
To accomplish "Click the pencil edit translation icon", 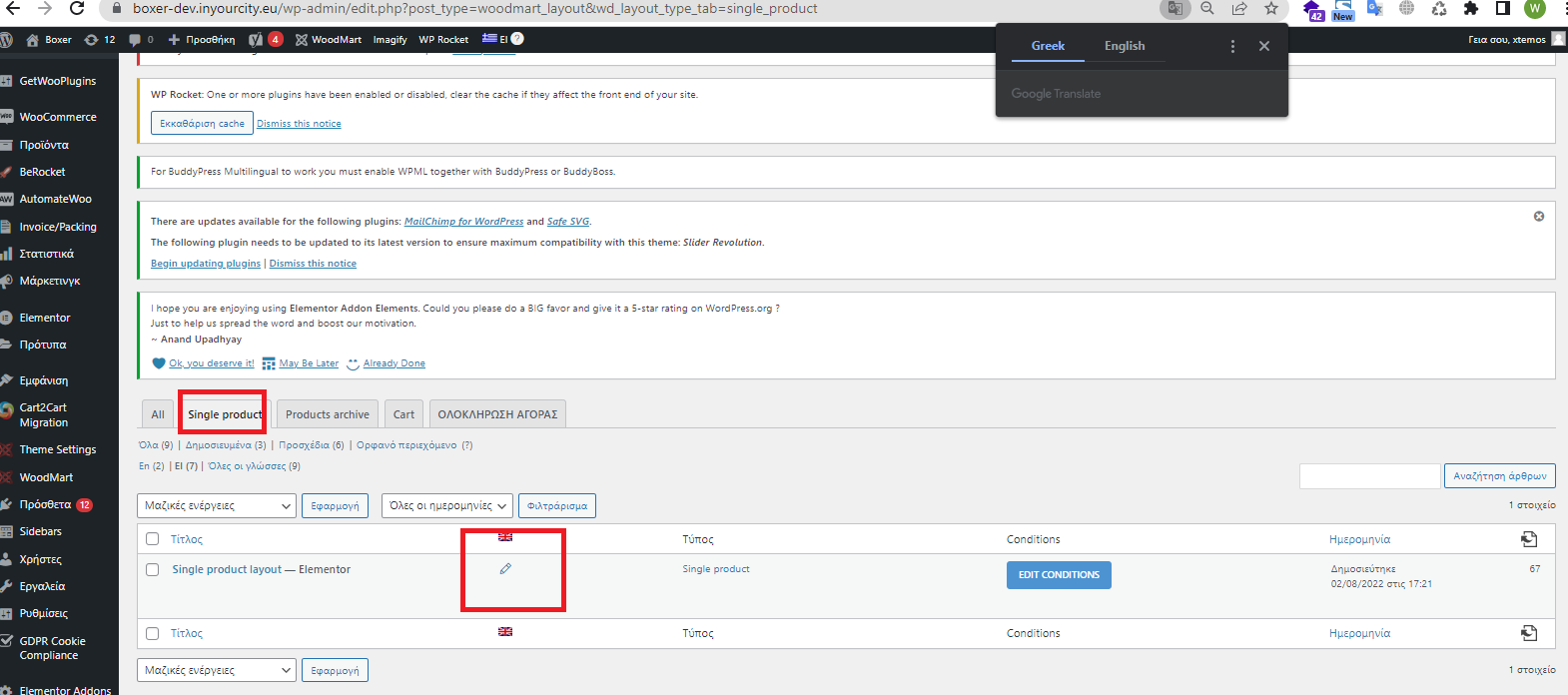I will [505, 568].
